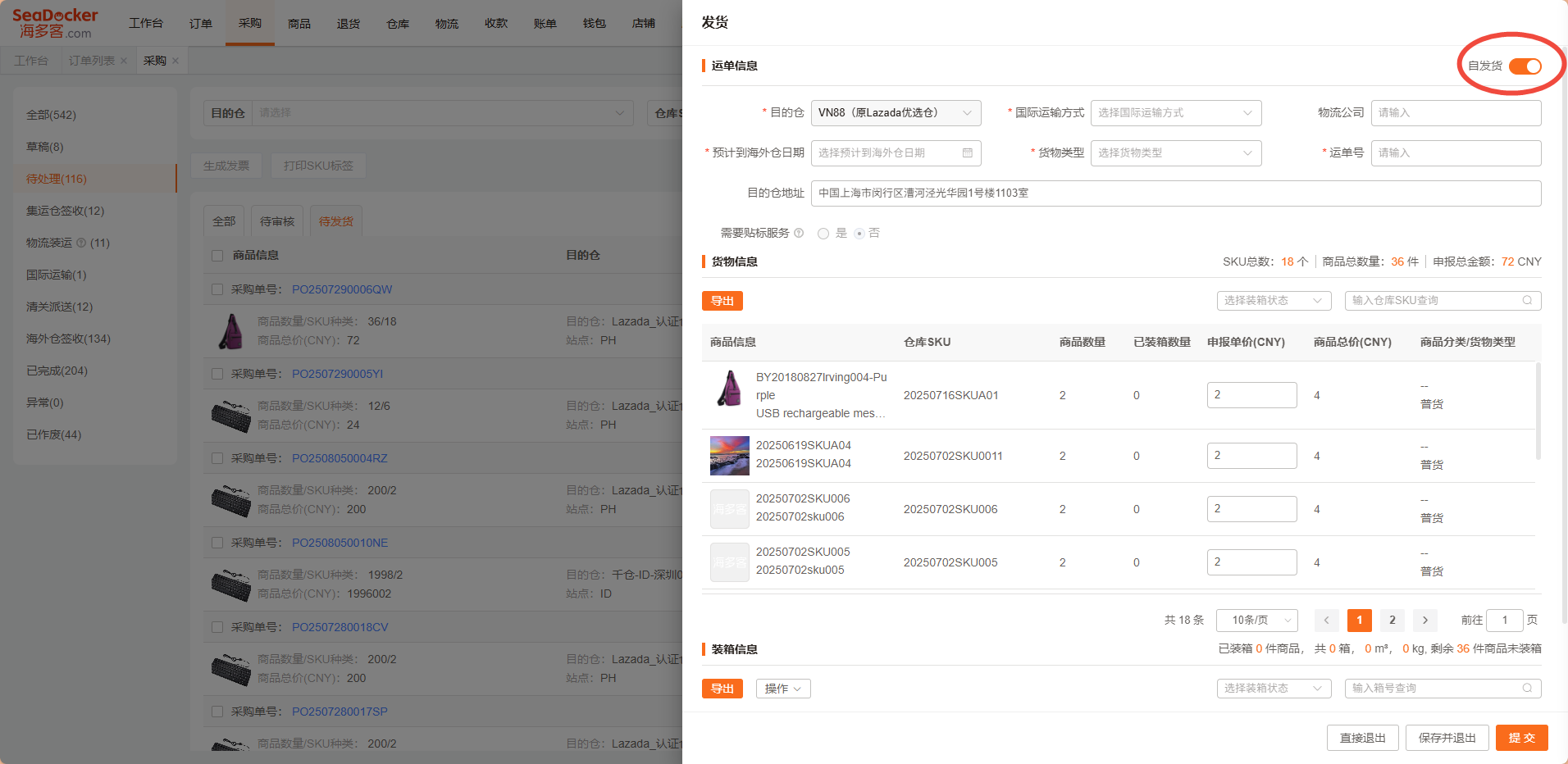Click the 运单号 input field
The image size is (1568, 764).
(x=1455, y=153)
